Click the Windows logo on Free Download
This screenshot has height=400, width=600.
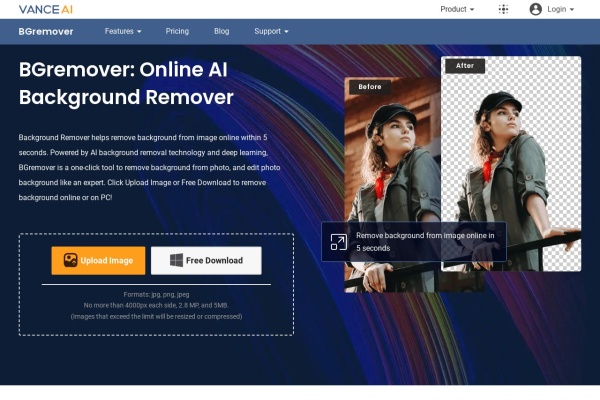[x=176, y=260]
